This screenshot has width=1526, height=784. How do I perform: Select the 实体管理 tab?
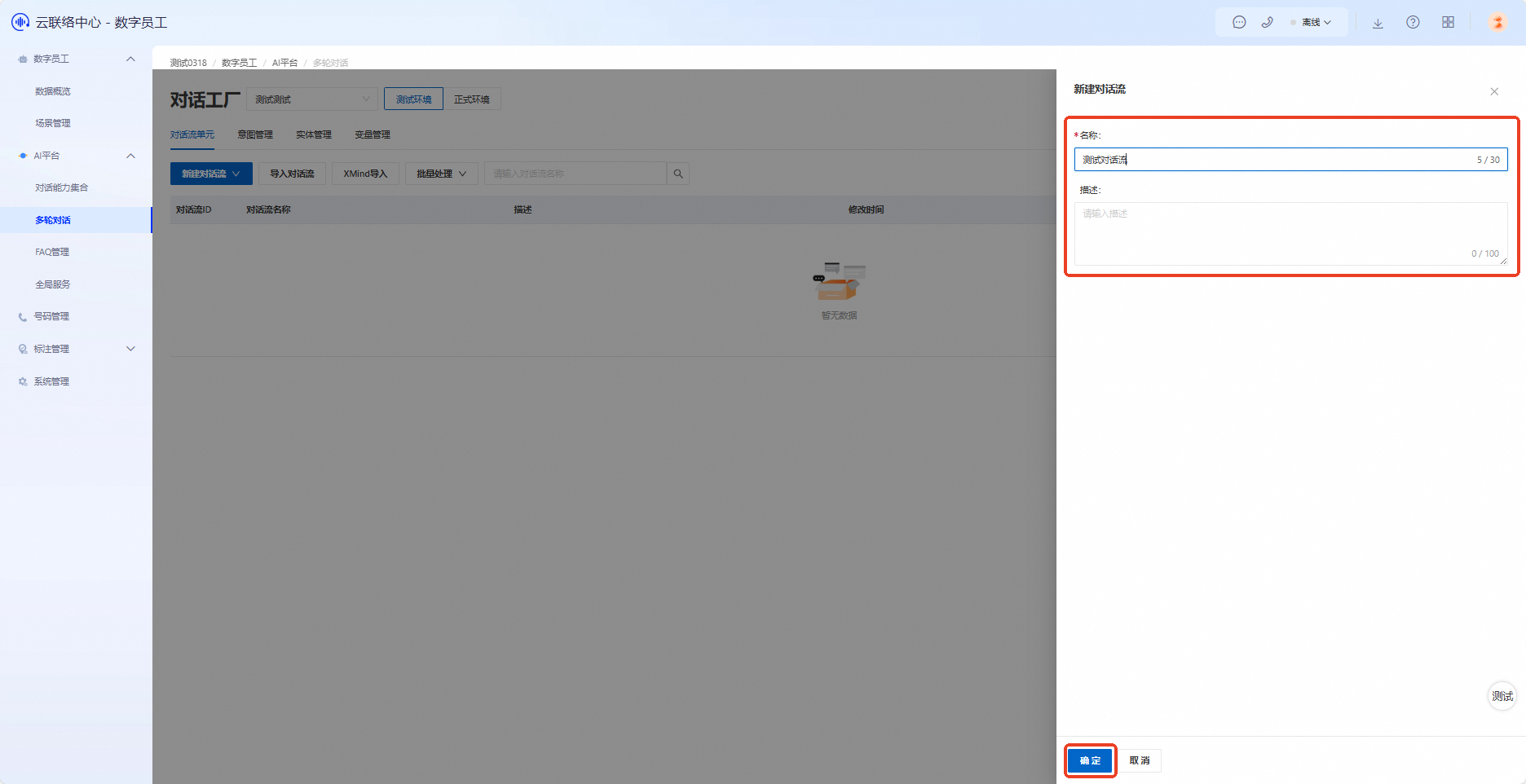click(x=314, y=134)
